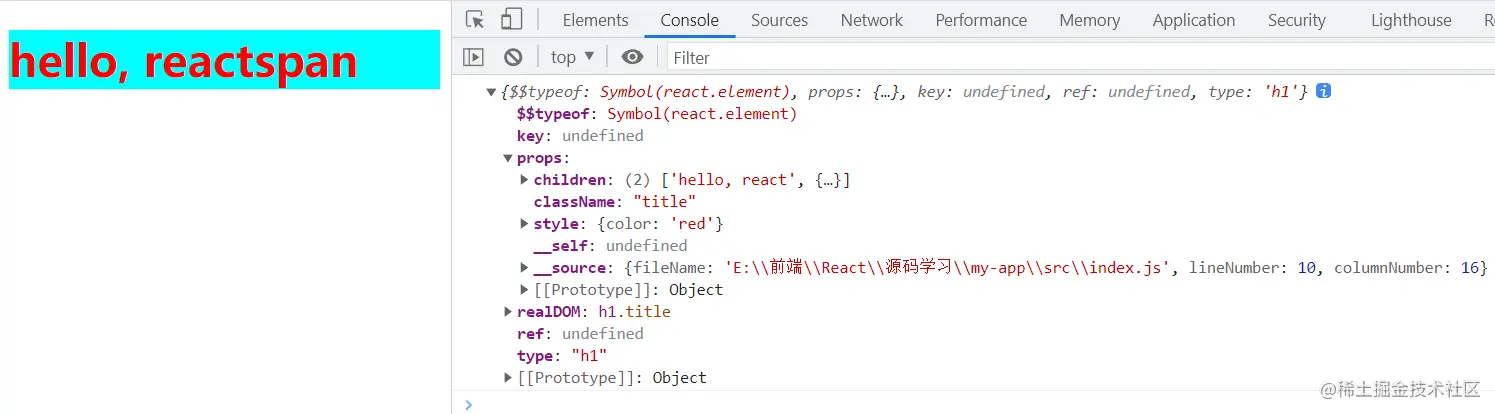Toggle the device toolbar icon
This screenshot has width=1495, height=414.
pyautogui.click(x=511, y=20)
